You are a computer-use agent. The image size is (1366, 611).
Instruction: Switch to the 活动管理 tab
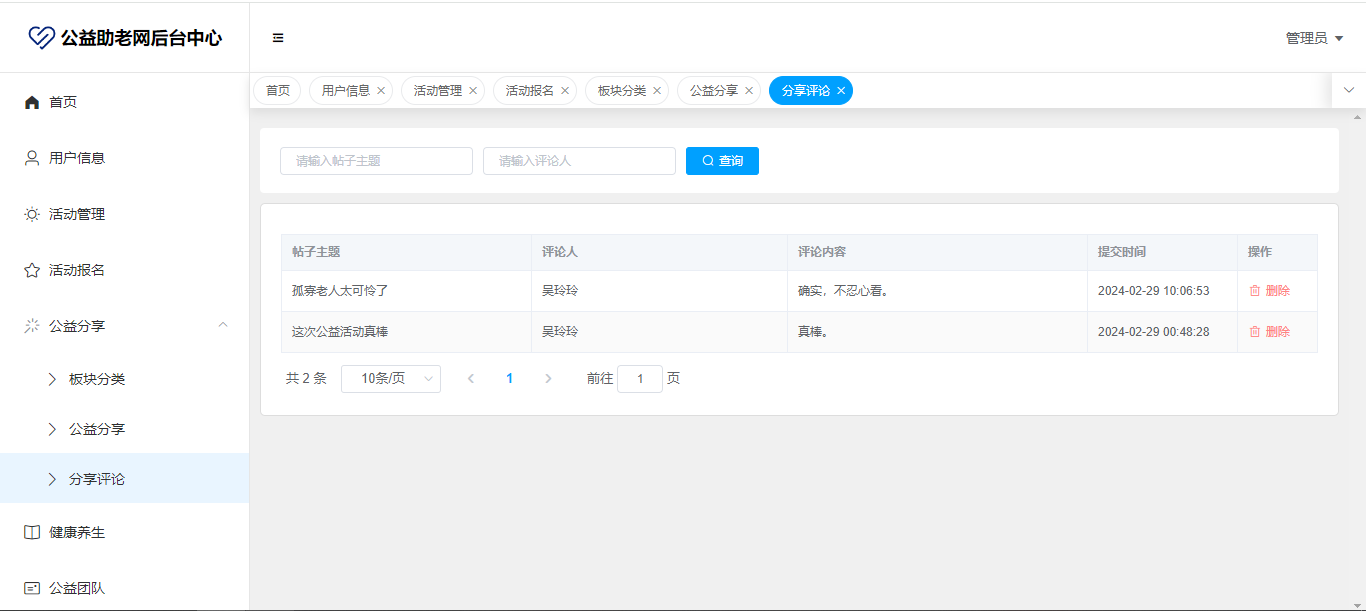coord(437,90)
